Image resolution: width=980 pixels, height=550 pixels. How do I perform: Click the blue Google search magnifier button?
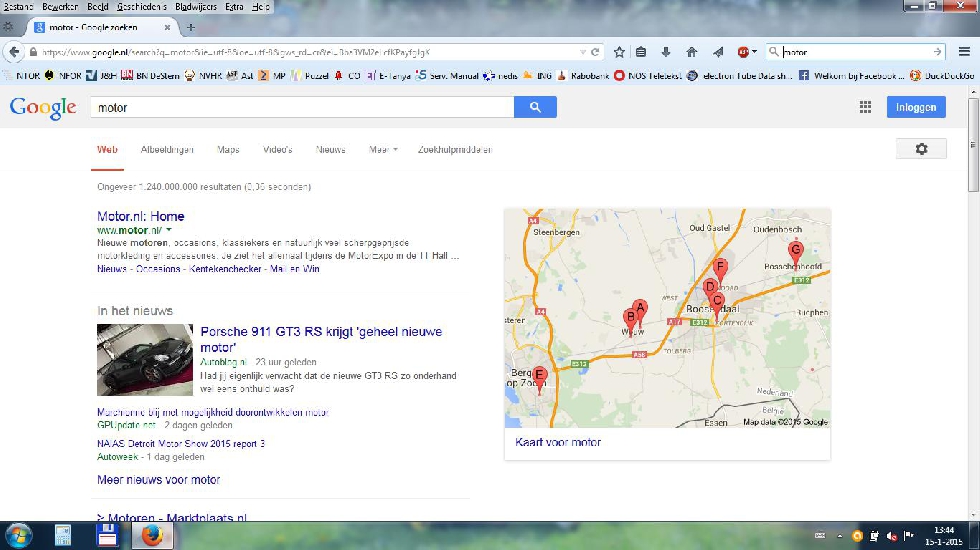[x=535, y=107]
